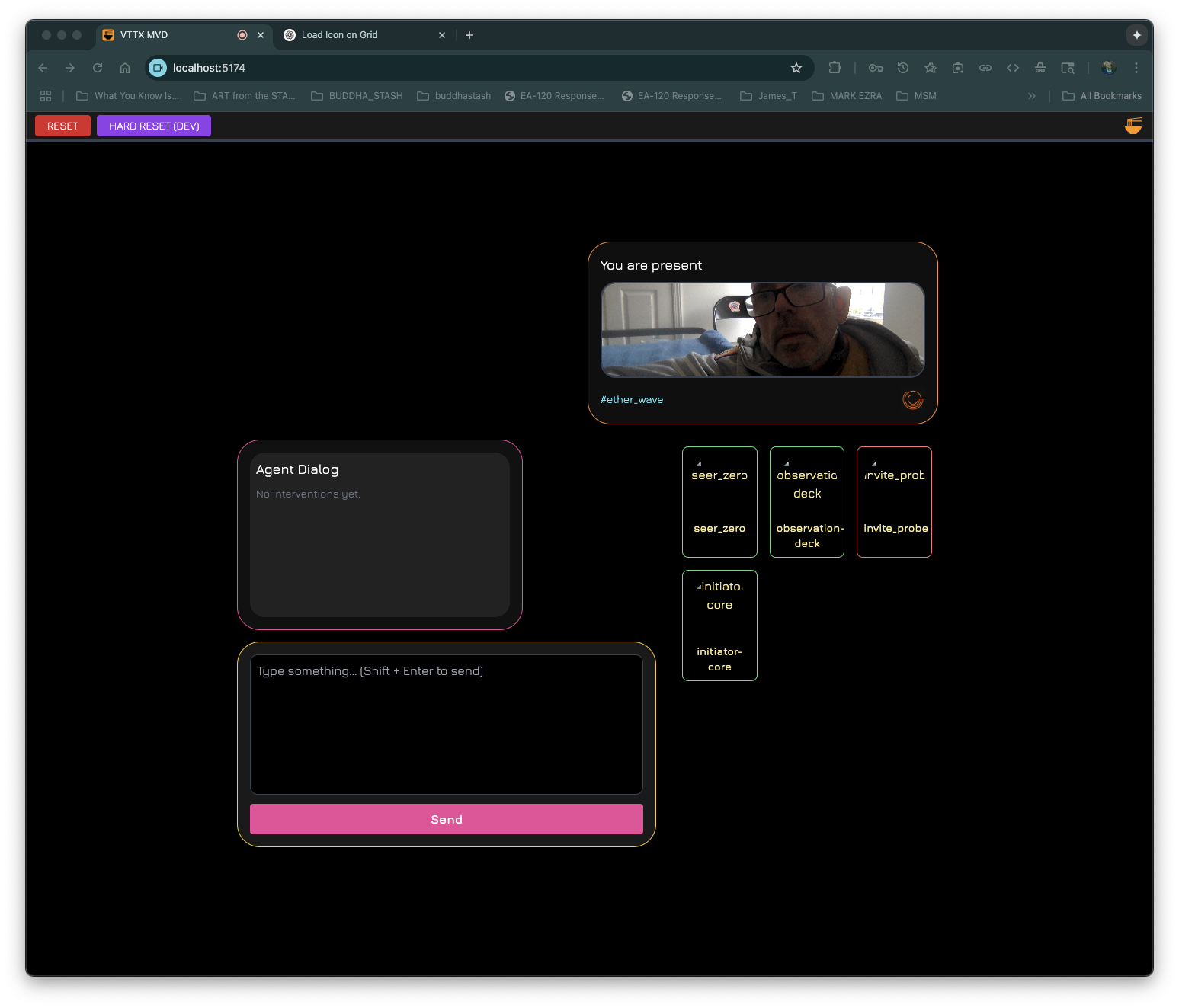Open the BUDDHA_STASH bookmark folder
1179x1008 pixels.
(357, 96)
